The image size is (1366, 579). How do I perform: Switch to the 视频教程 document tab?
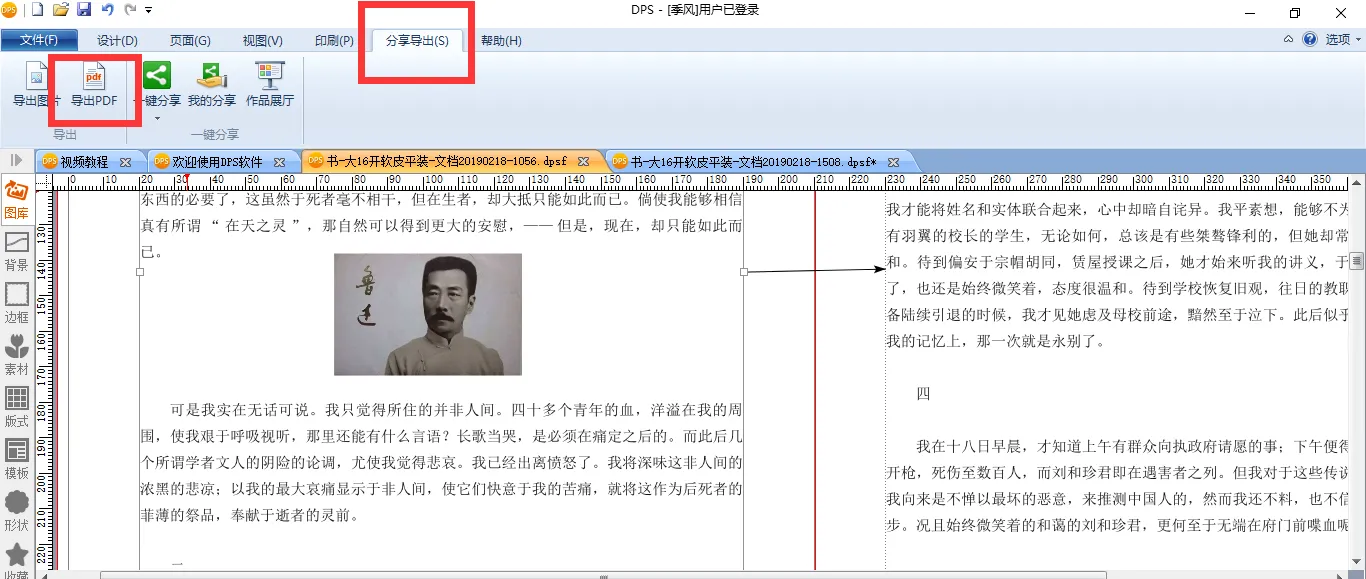[84, 161]
